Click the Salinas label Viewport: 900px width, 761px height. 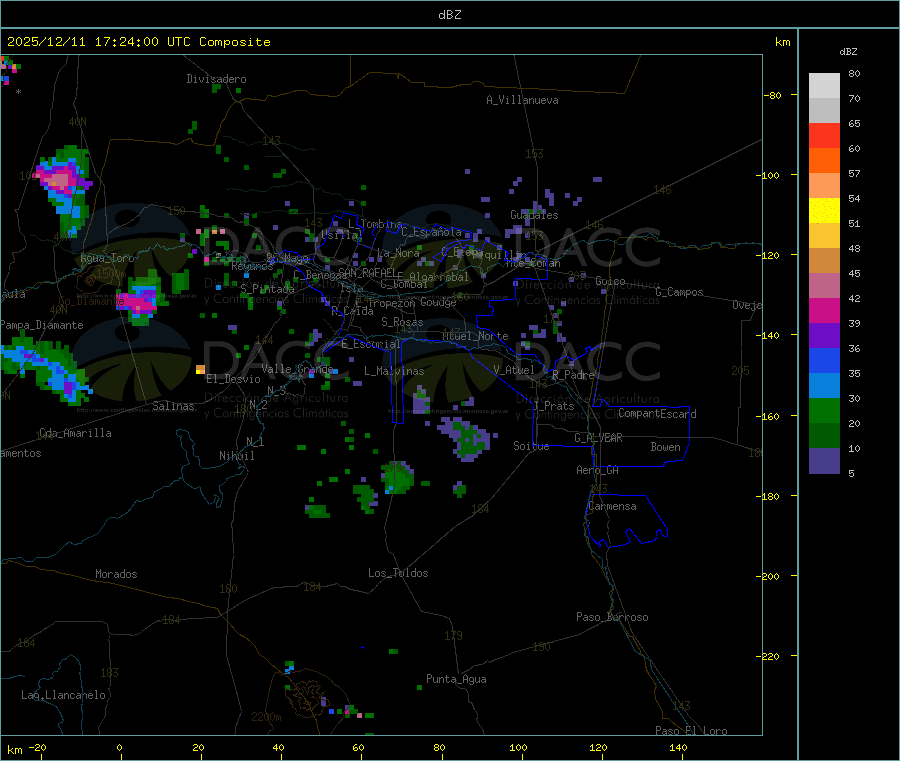pos(173,406)
